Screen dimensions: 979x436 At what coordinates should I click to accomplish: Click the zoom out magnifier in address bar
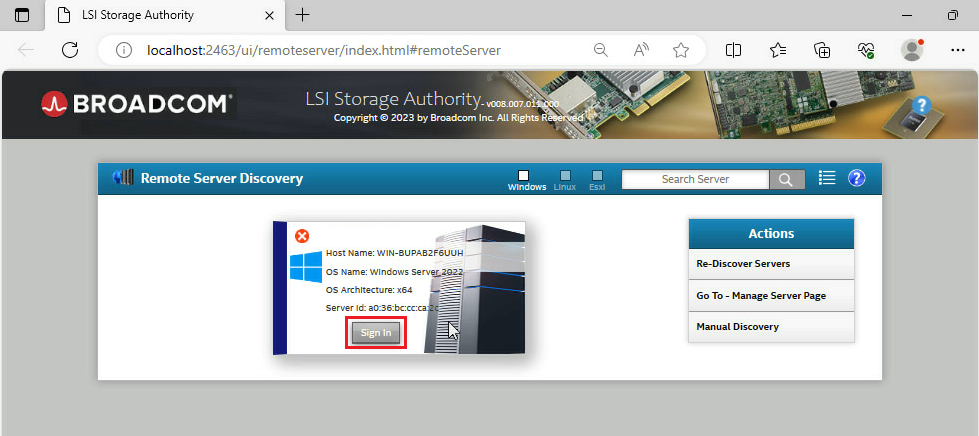[601, 50]
